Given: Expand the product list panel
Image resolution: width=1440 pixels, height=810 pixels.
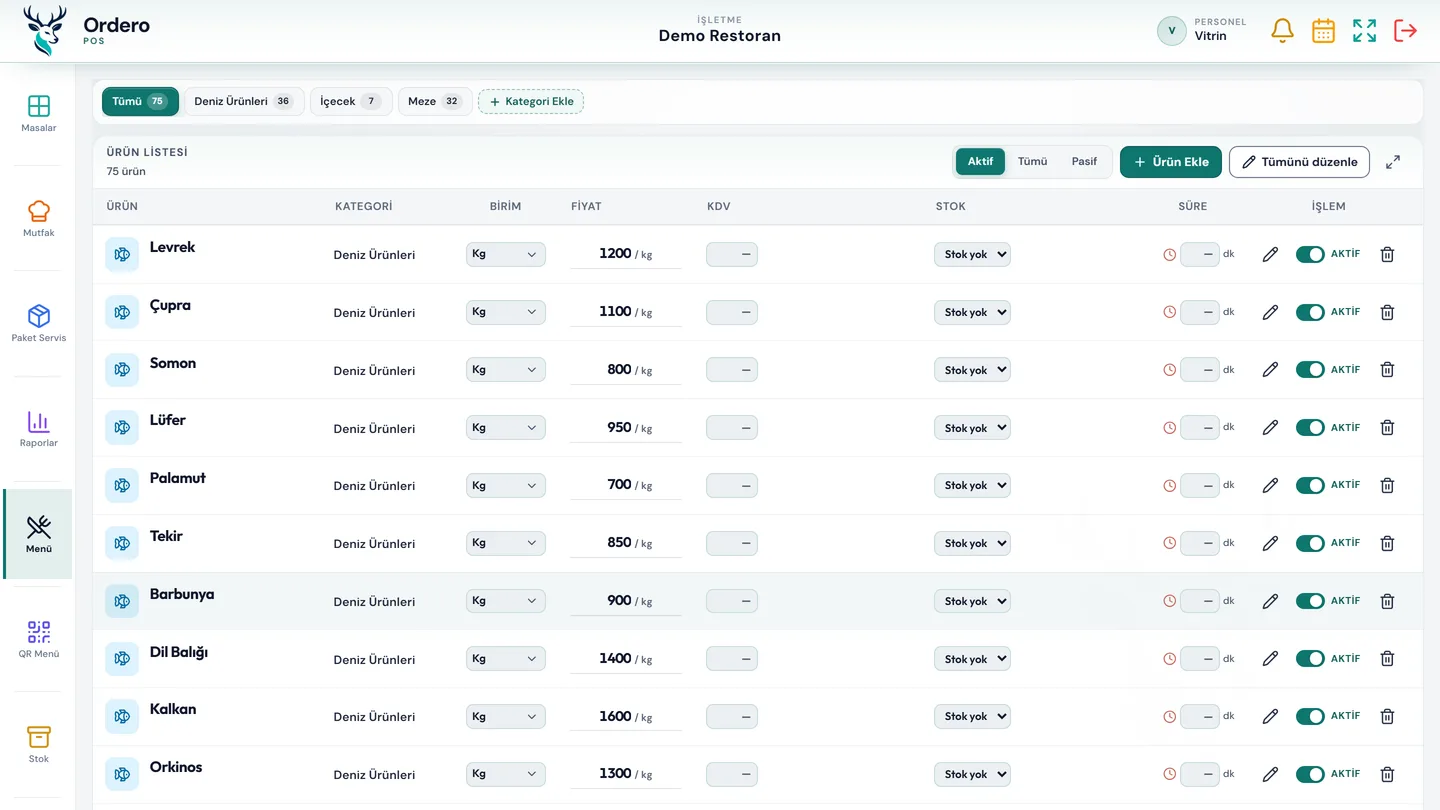Looking at the screenshot, I should (x=1393, y=162).
